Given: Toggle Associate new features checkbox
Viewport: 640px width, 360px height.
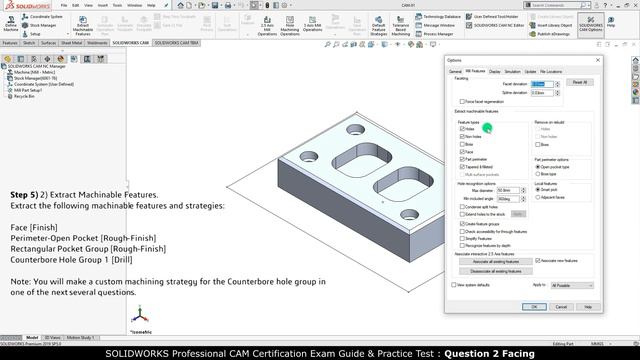Looking at the screenshot, I should click(x=538, y=260).
